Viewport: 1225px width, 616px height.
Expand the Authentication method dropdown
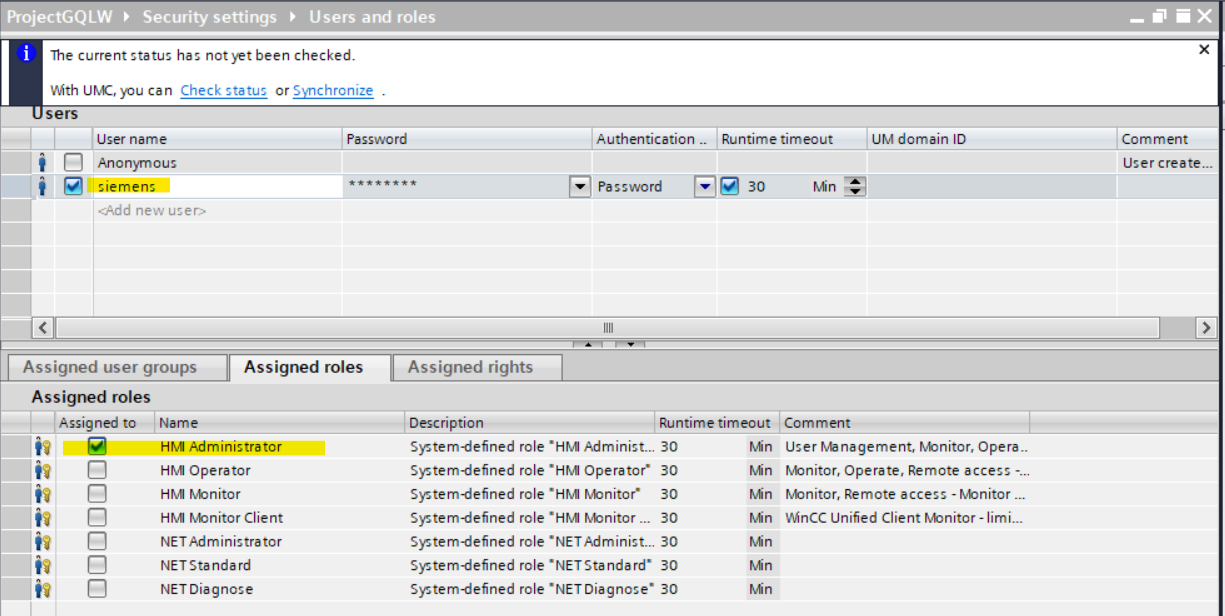click(705, 187)
